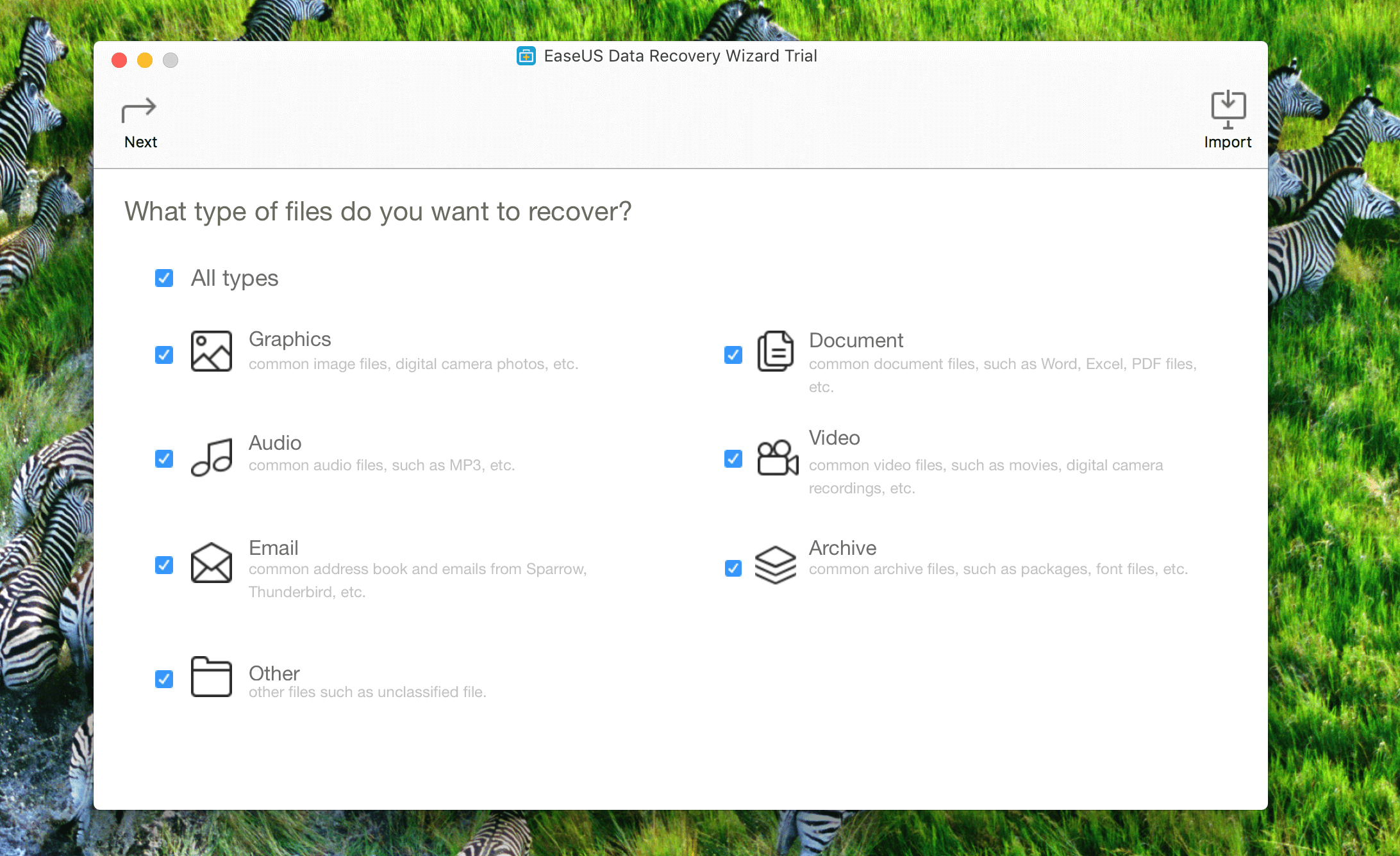
Task: Click the Next button label
Action: coord(140,142)
